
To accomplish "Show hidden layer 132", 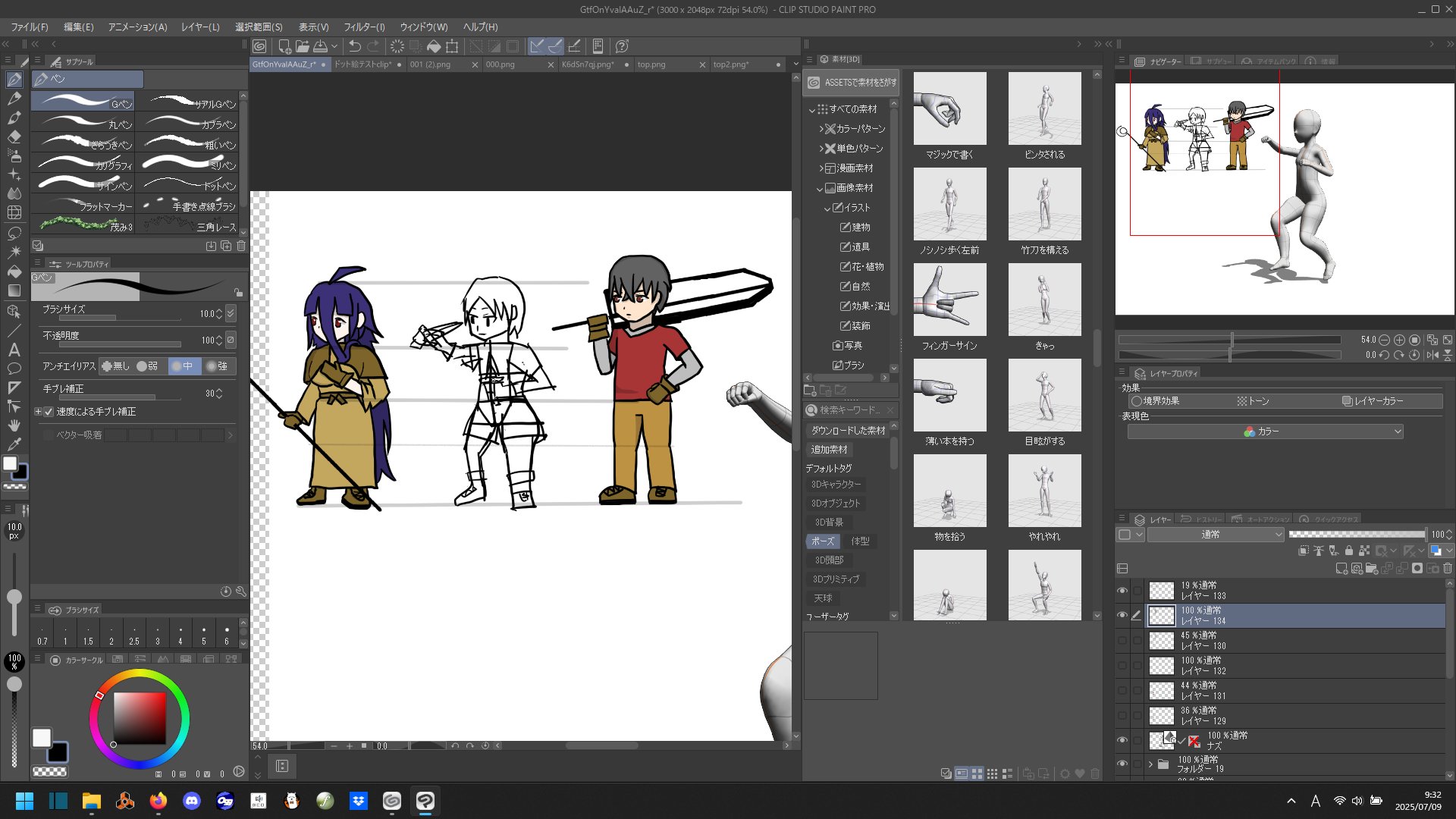I will tap(1122, 665).
